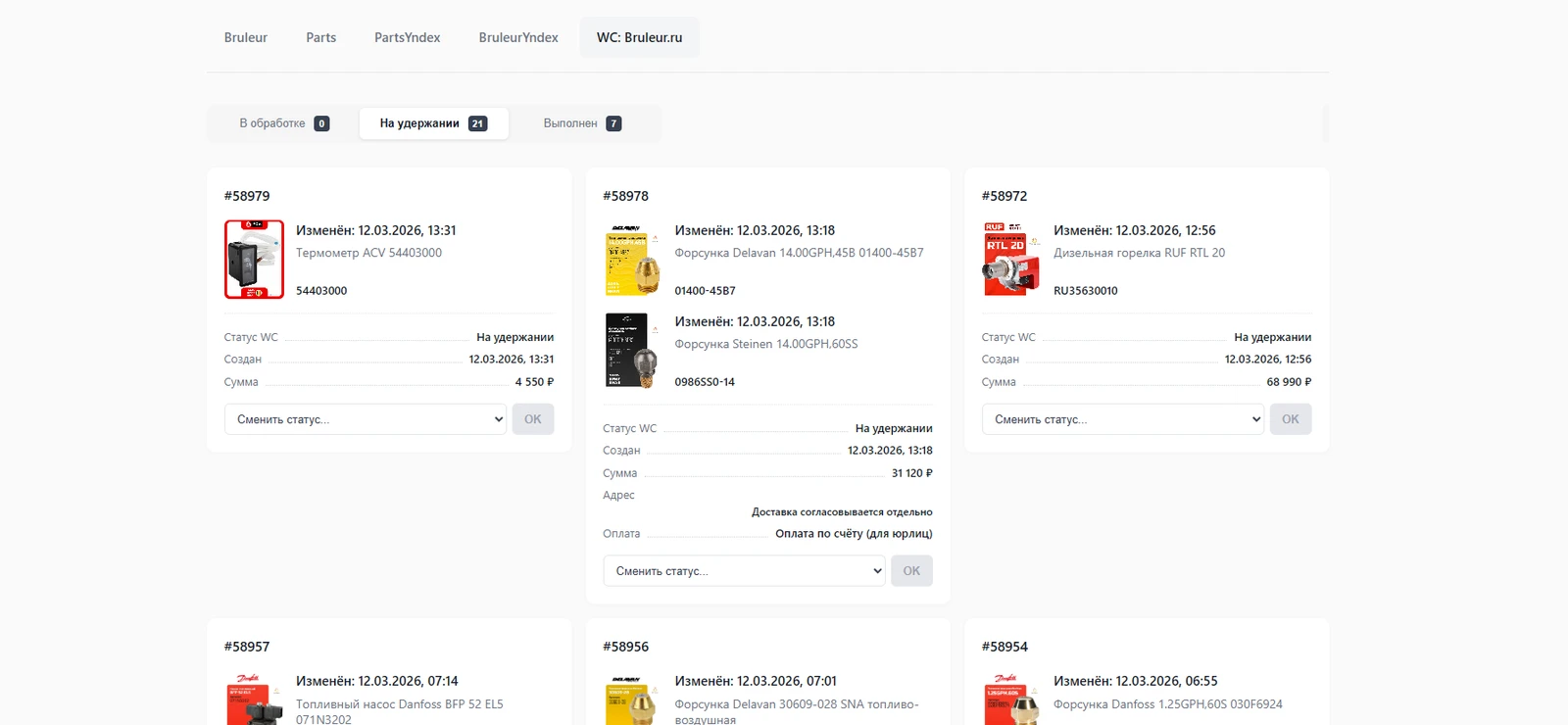Click the Danfoss 1.25GPH nozzle thumbnail
Screen dimensions: 1568x725
click(1010, 700)
